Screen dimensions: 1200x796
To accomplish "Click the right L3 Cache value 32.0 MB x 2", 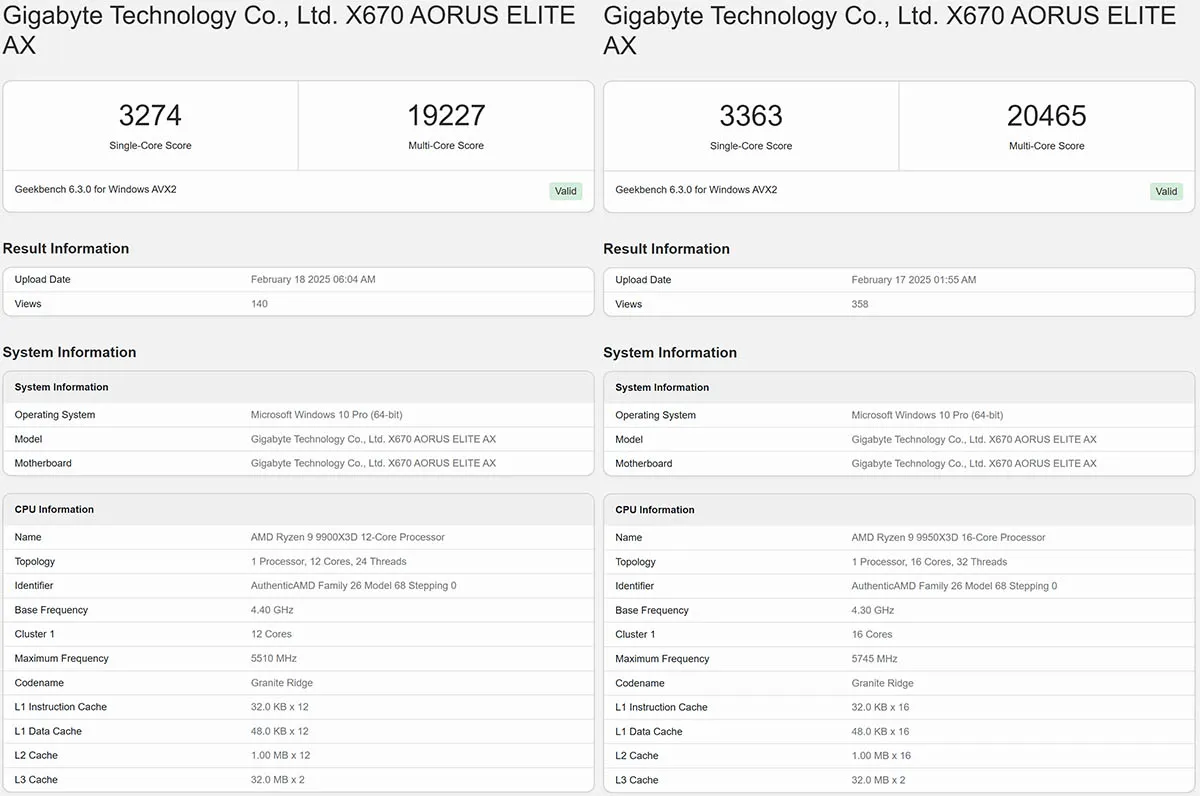I will pos(879,780).
